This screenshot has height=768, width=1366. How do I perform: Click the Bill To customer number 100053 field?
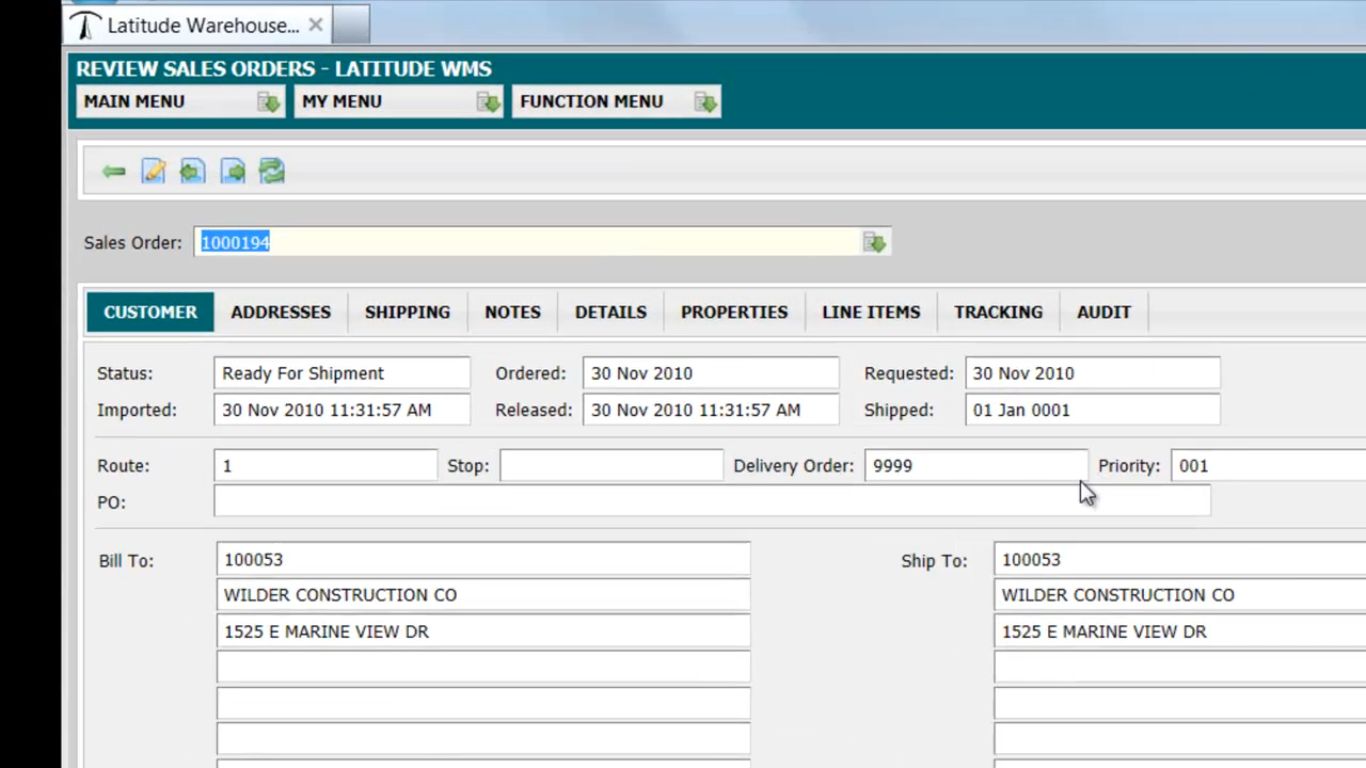[x=484, y=560]
